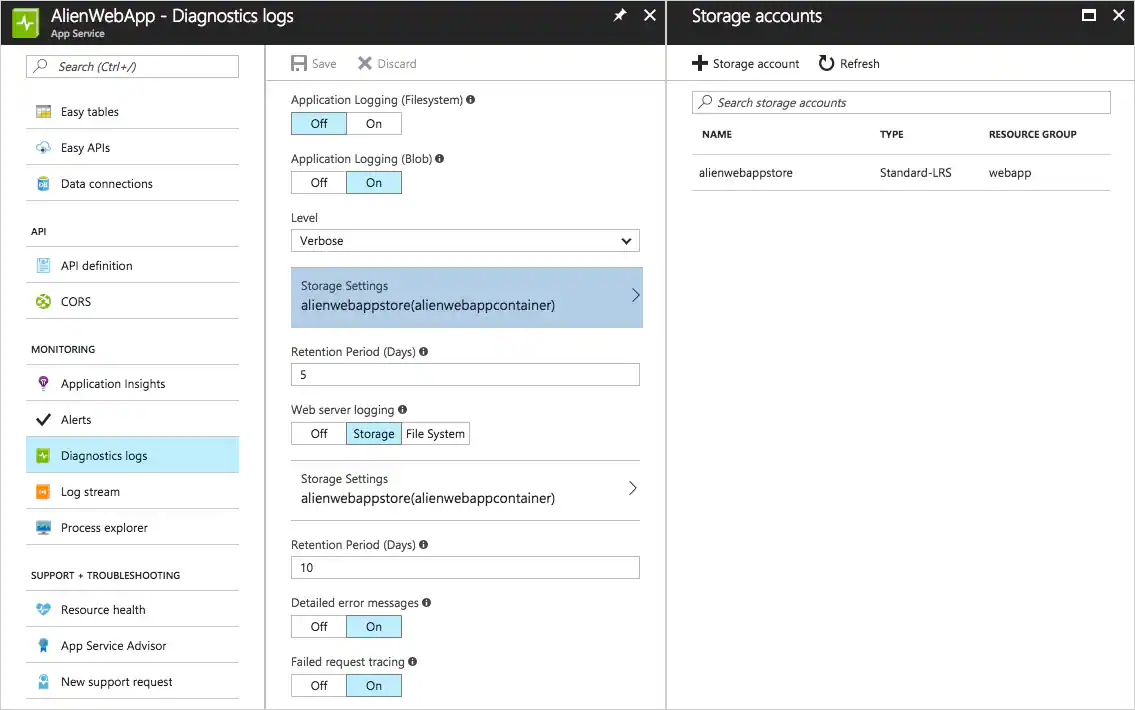Click the Save button label
The width and height of the screenshot is (1135, 710).
click(x=324, y=64)
